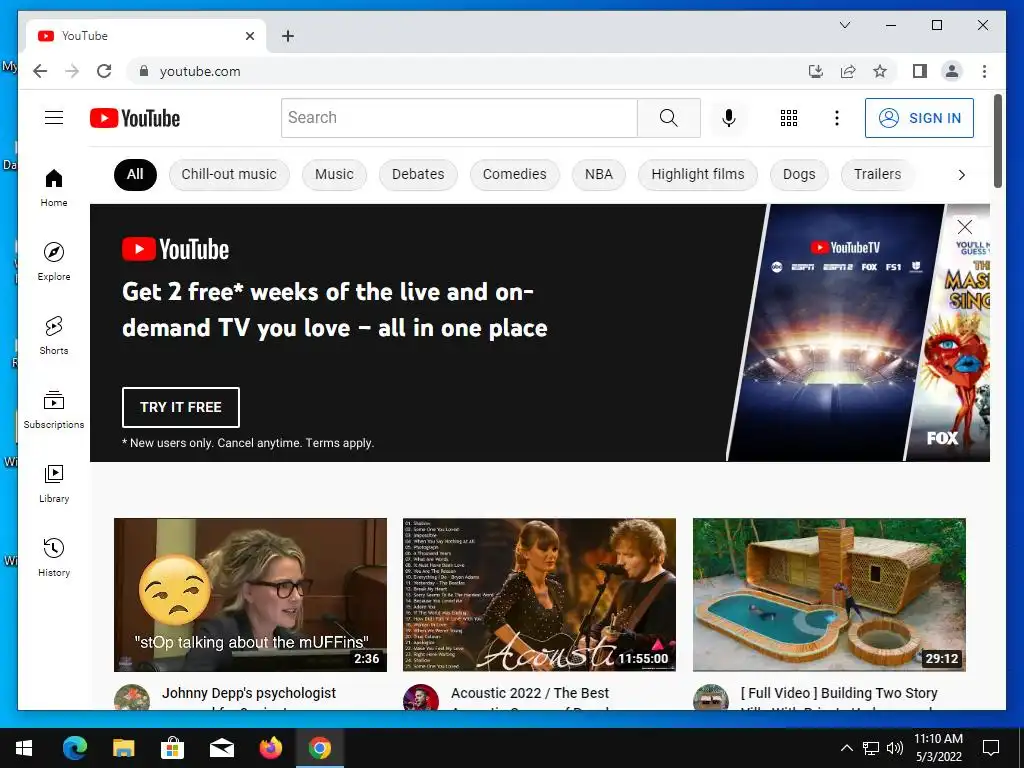The height and width of the screenshot is (768, 1024).
Task: Close the YouTube TV promo banner
Action: (x=965, y=227)
